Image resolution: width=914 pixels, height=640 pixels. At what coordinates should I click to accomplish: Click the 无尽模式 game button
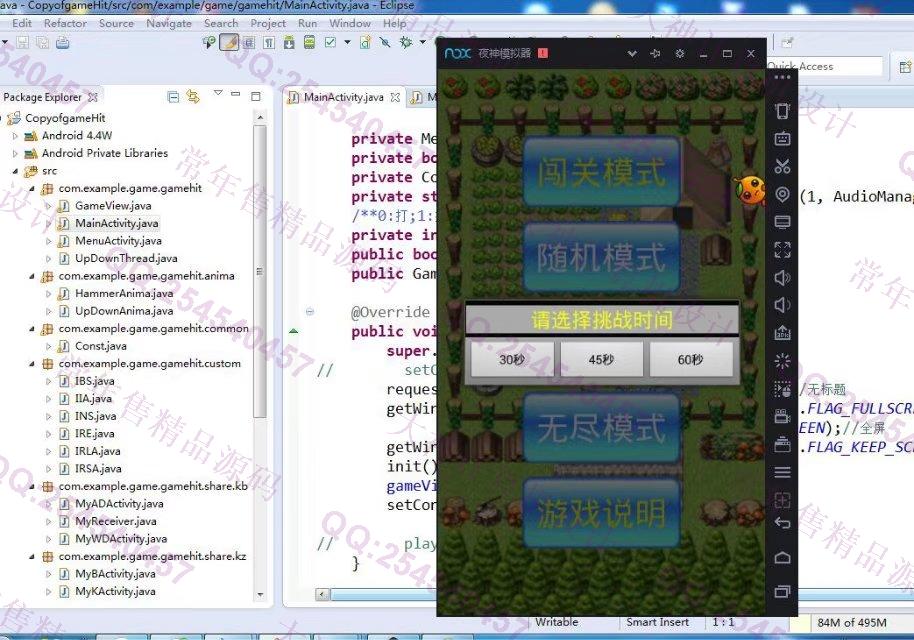(x=601, y=428)
